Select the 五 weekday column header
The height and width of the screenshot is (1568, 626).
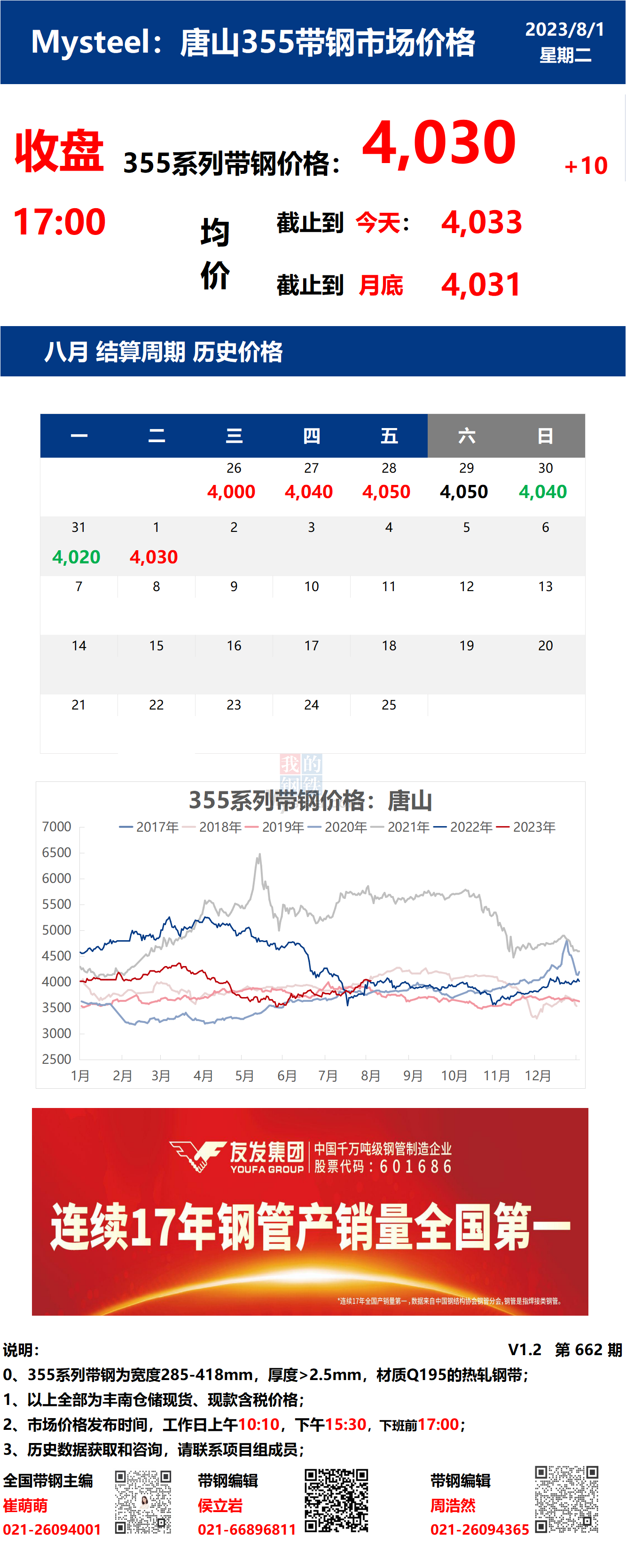[389, 436]
